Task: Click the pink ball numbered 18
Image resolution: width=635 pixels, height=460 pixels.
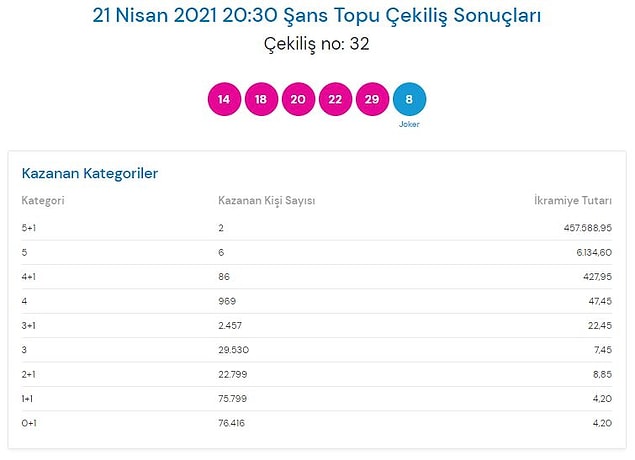Action: (261, 99)
